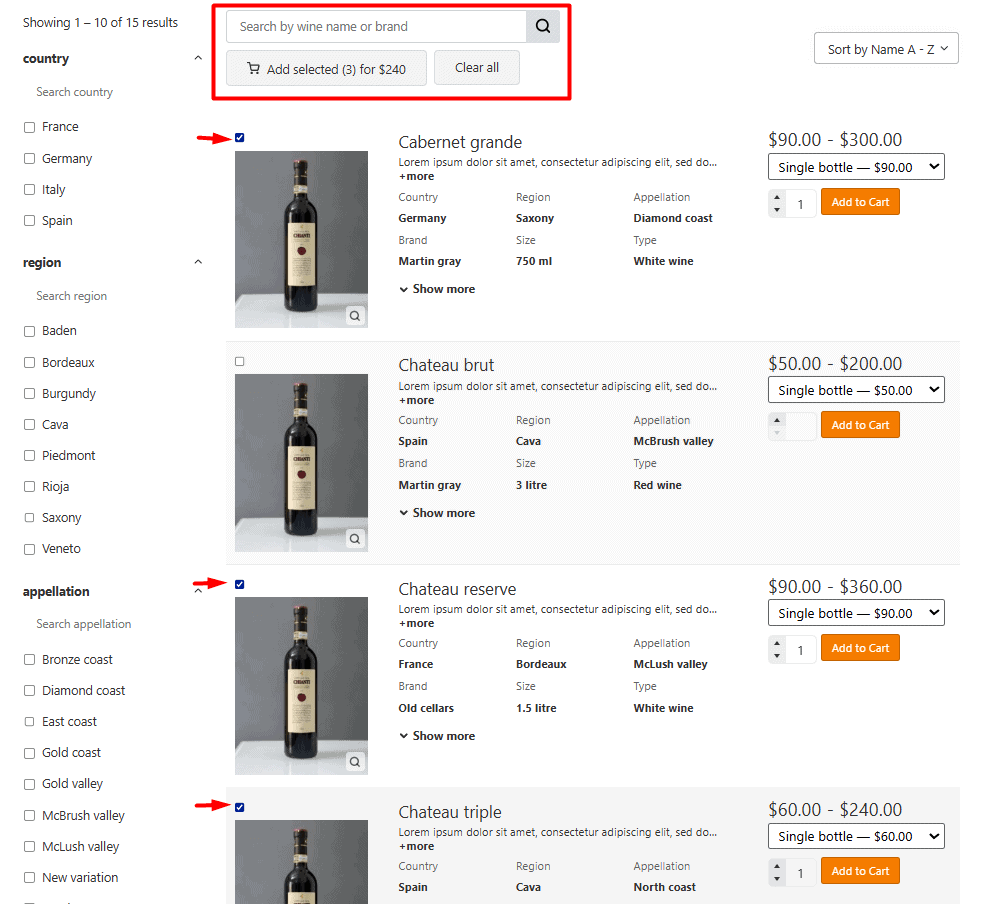Uncheck the Cabernet grande selection checkbox
The height and width of the screenshot is (904, 985).
coord(239,137)
